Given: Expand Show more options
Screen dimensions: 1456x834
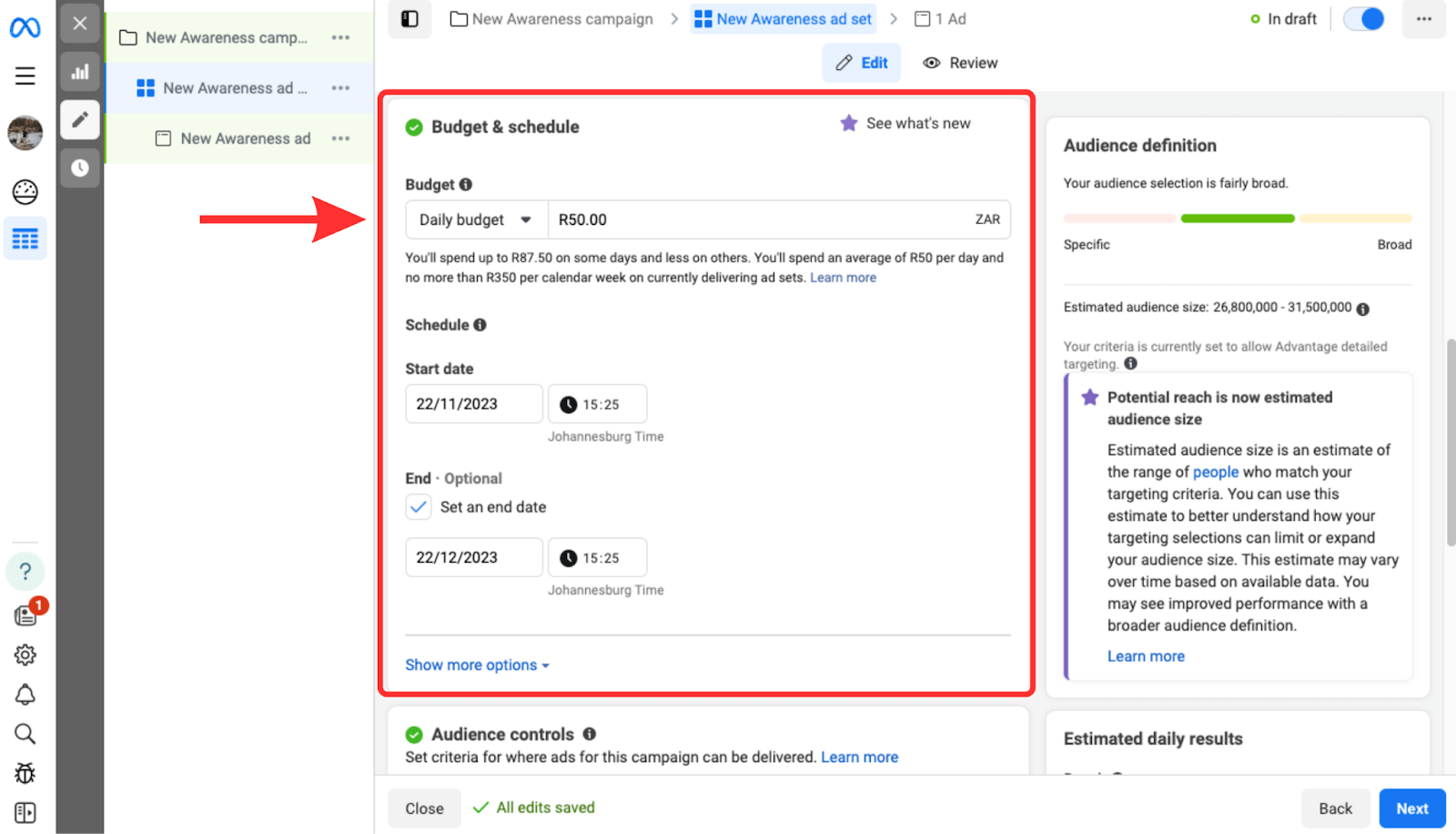Looking at the screenshot, I should 477,666.
